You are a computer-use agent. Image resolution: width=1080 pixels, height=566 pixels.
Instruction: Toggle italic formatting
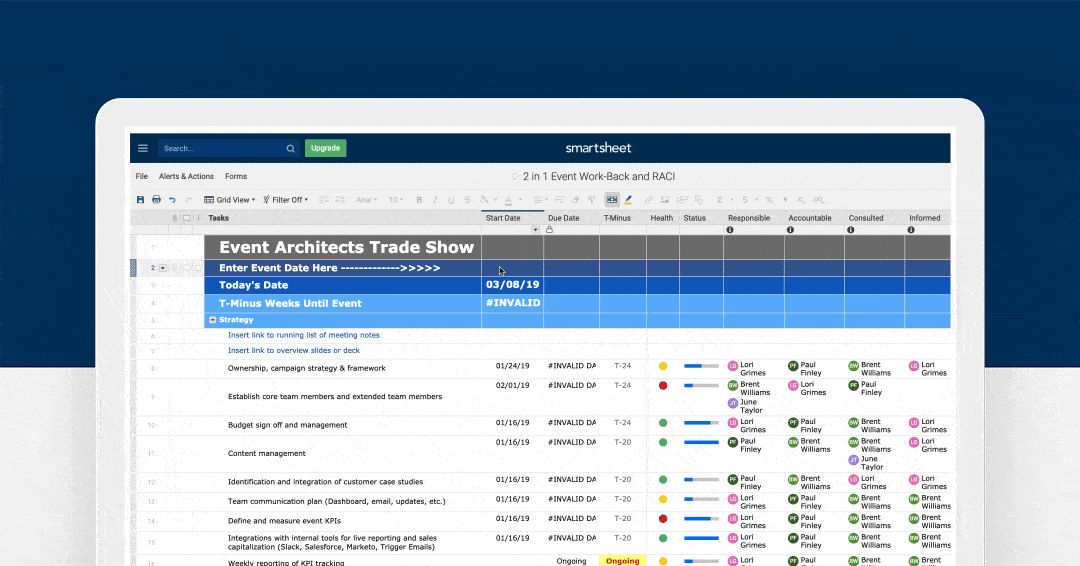click(433, 200)
